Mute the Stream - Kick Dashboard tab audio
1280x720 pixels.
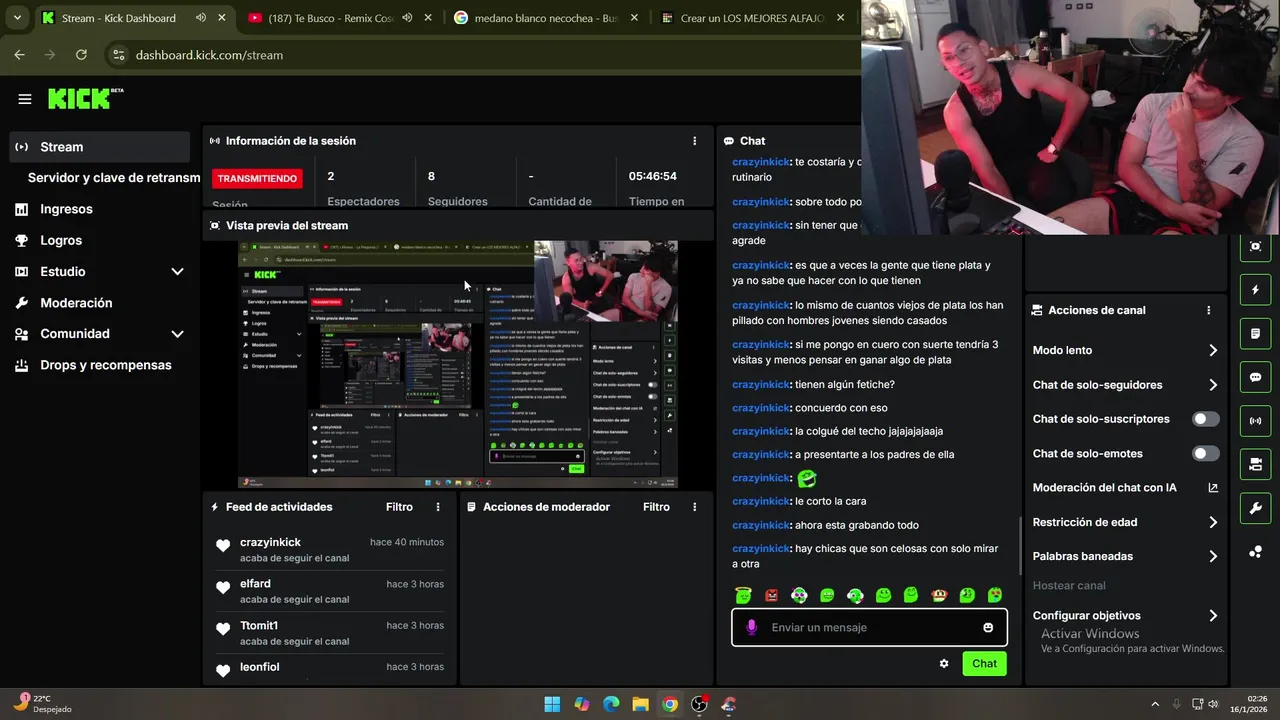click(x=201, y=18)
